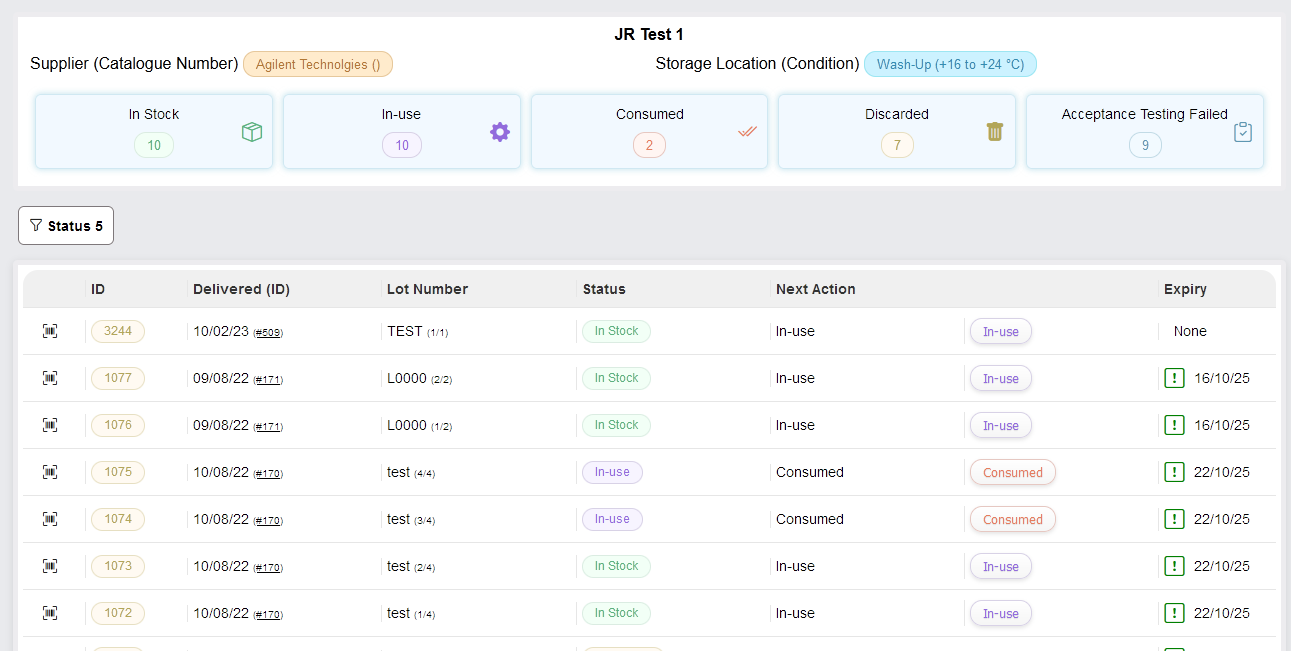This screenshot has width=1291, height=651.
Task: Click the In-use gear icon
Action: click(500, 132)
